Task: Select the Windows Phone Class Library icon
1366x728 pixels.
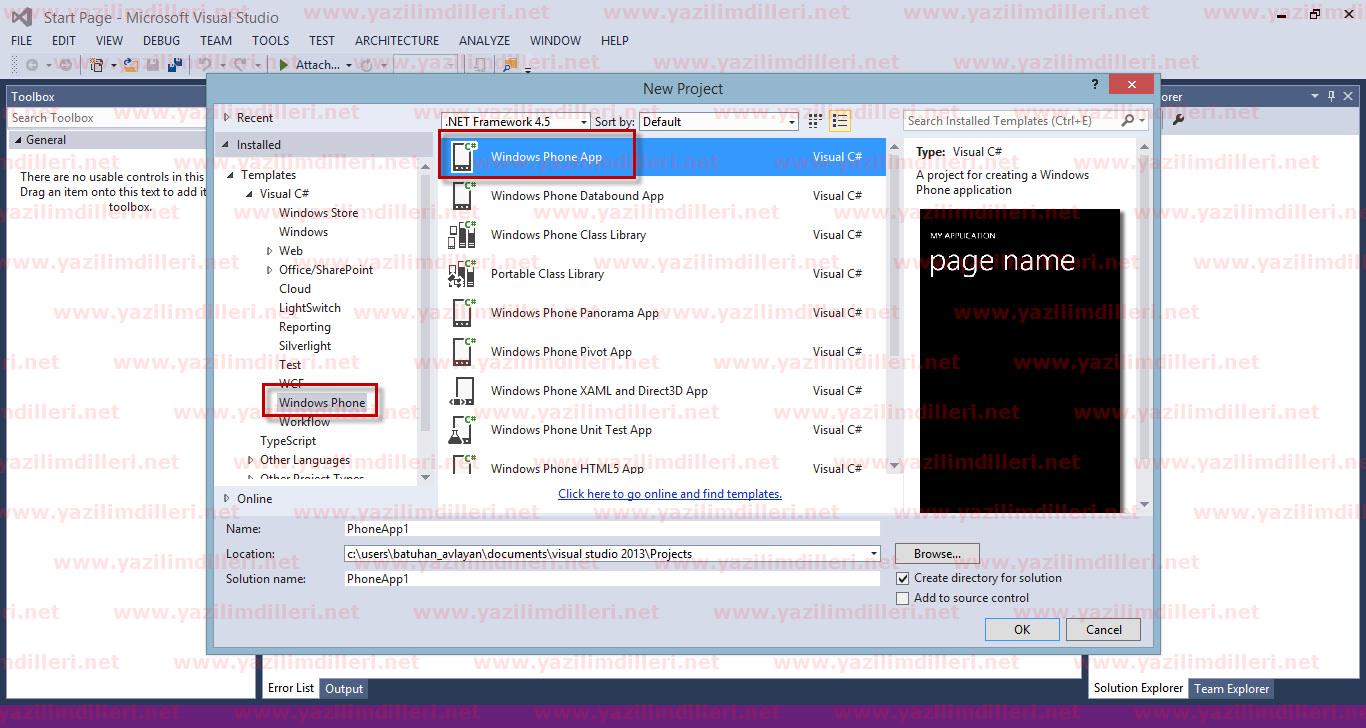Action: coord(462,235)
